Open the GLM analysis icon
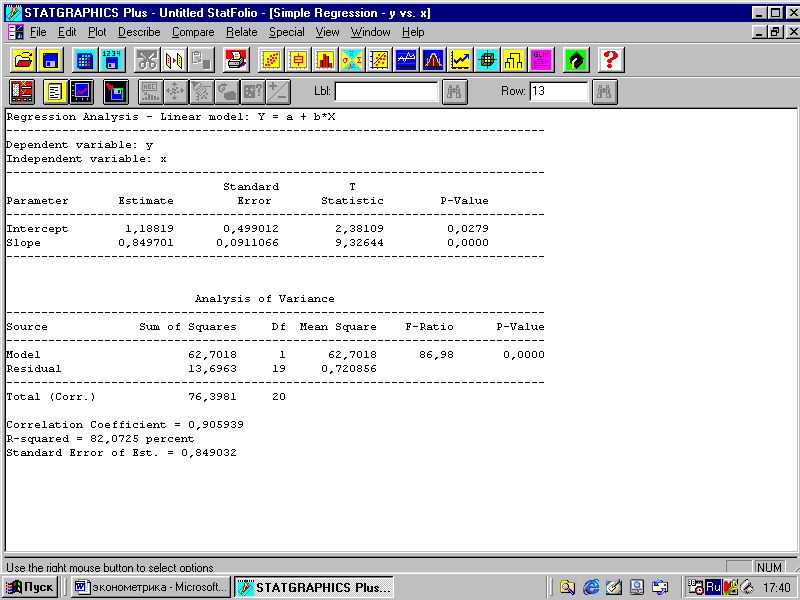Screen dimensions: 800x600 tap(541, 60)
